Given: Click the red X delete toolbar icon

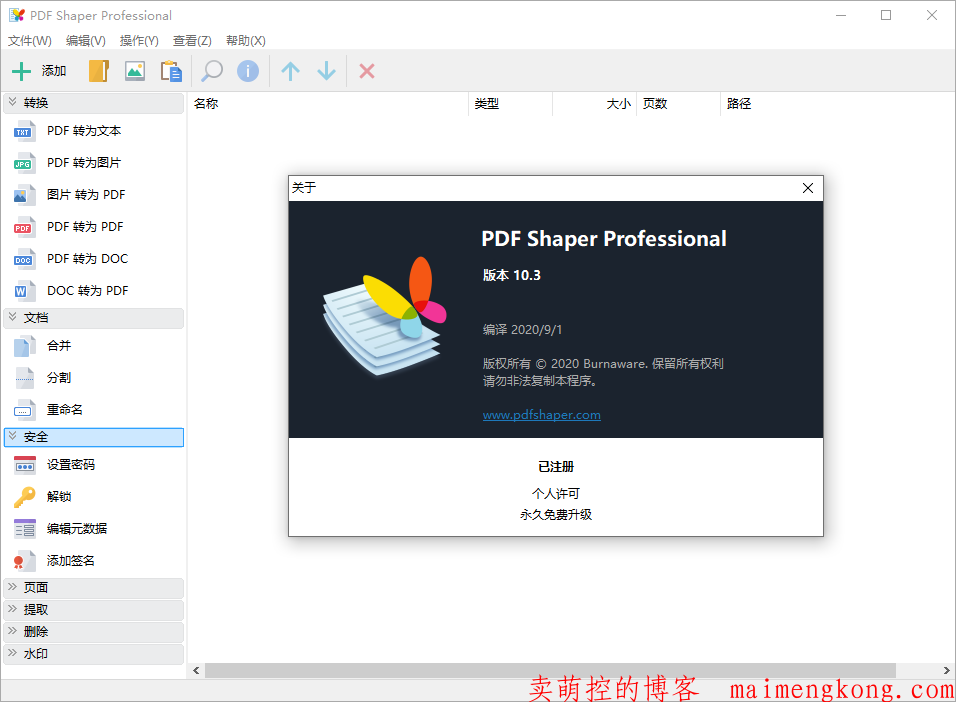Looking at the screenshot, I should [367, 71].
